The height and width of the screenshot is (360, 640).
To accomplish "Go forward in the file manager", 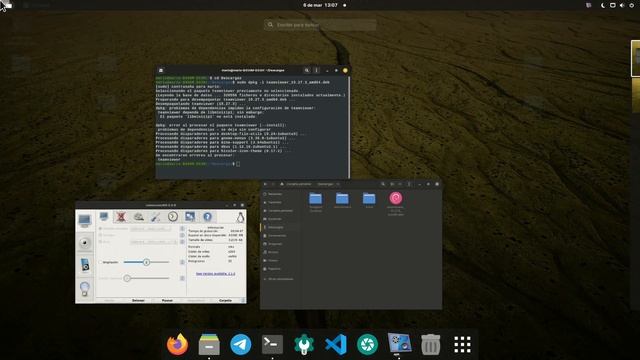I will pos(273,184).
